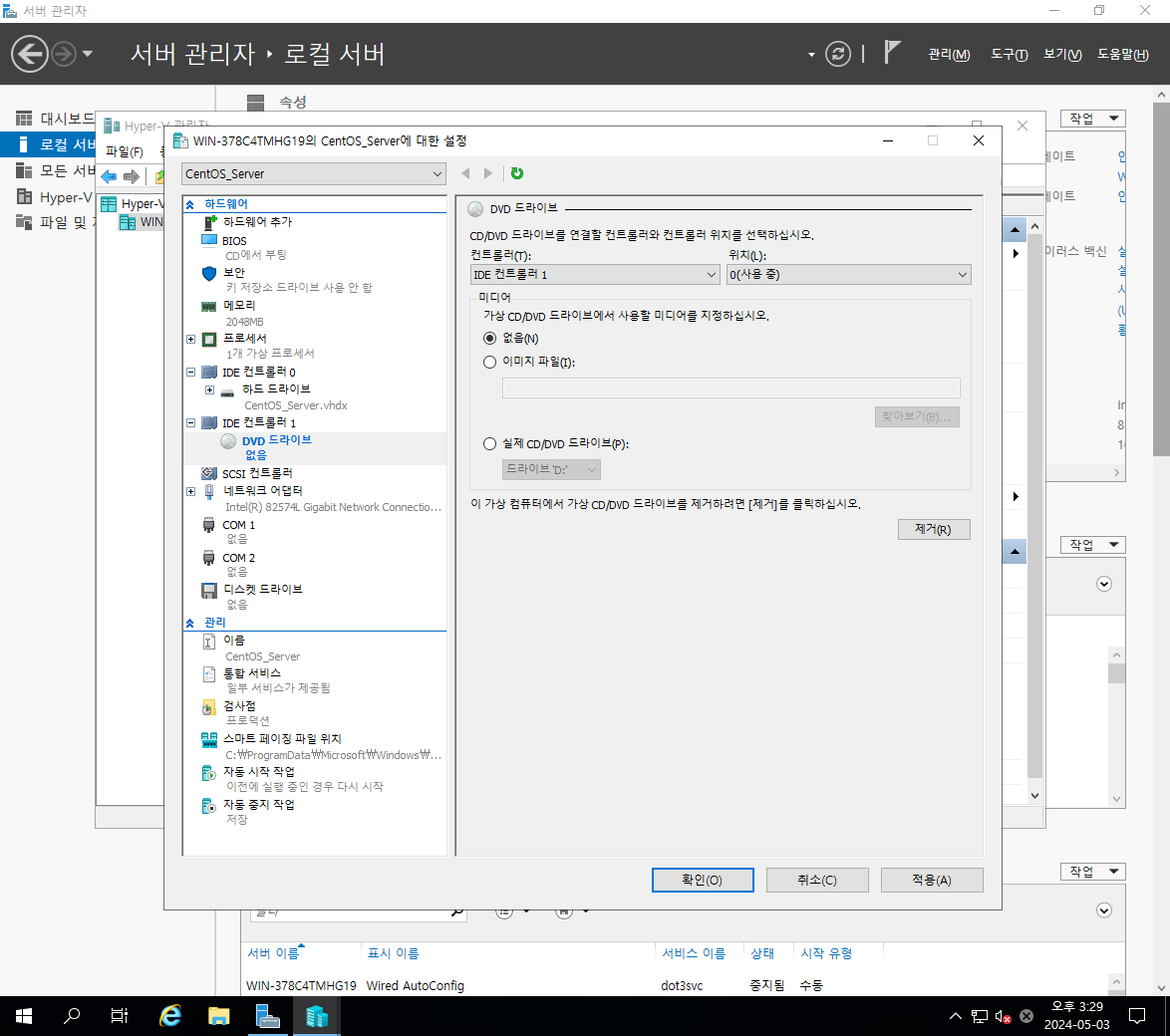Open Hyper-V in Server Manager sidebar
Screen dimensions: 1170x1036
[56, 197]
